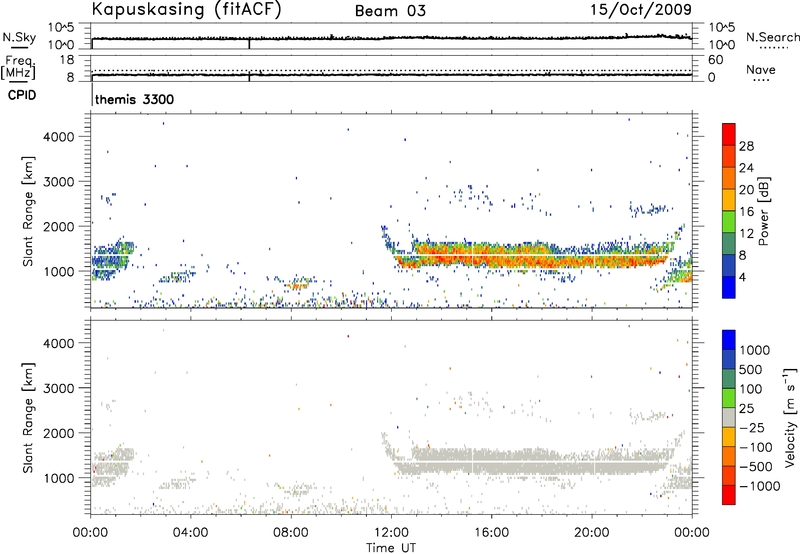Click the 'Beam 03' label

click(x=390, y=11)
